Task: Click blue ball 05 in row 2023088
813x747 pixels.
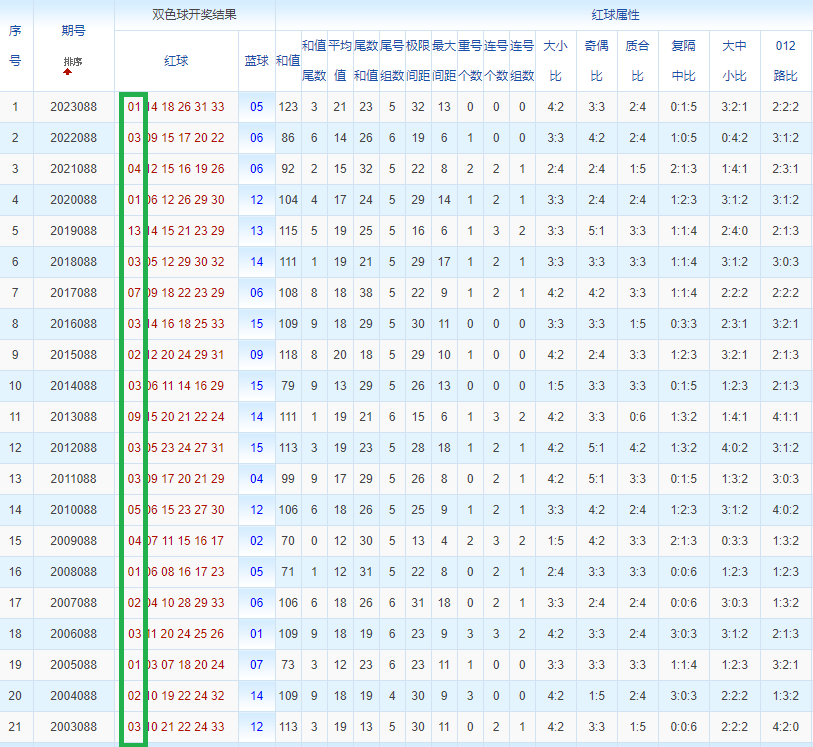Action: click(x=257, y=107)
